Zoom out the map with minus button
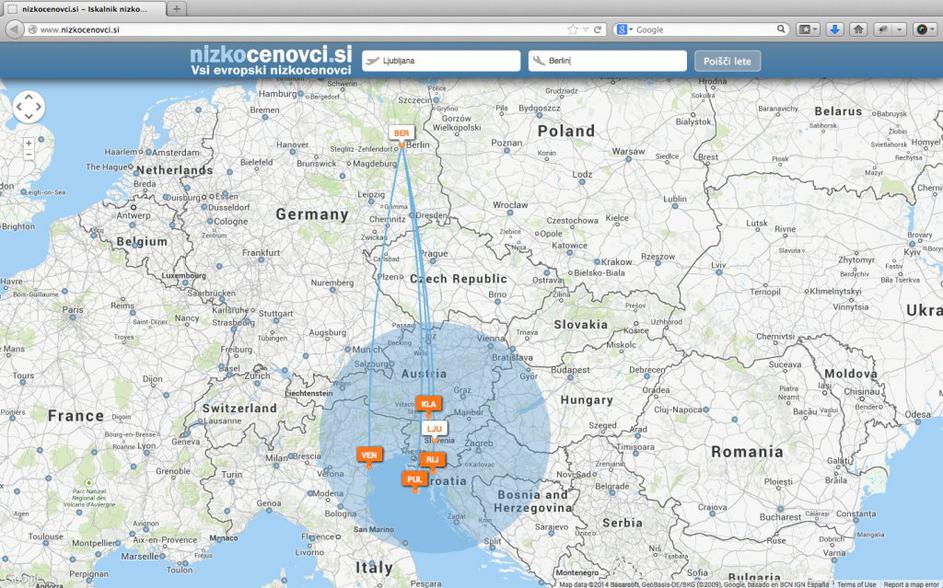Screen dimensions: 943x588 tap(28, 155)
